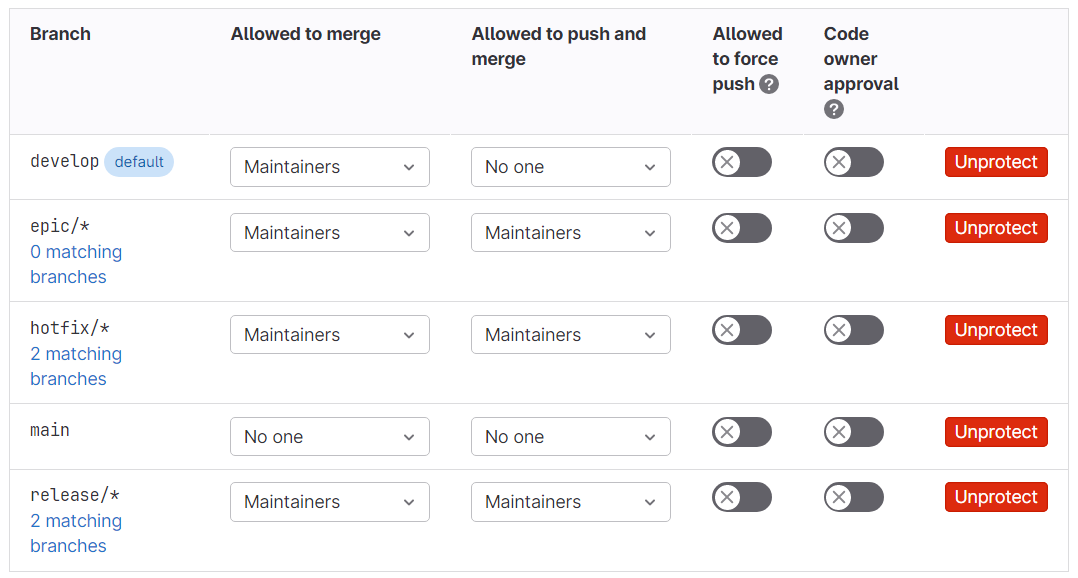Open release/* Allowed to push and merge dropdown
1078x578 pixels.
[571, 502]
